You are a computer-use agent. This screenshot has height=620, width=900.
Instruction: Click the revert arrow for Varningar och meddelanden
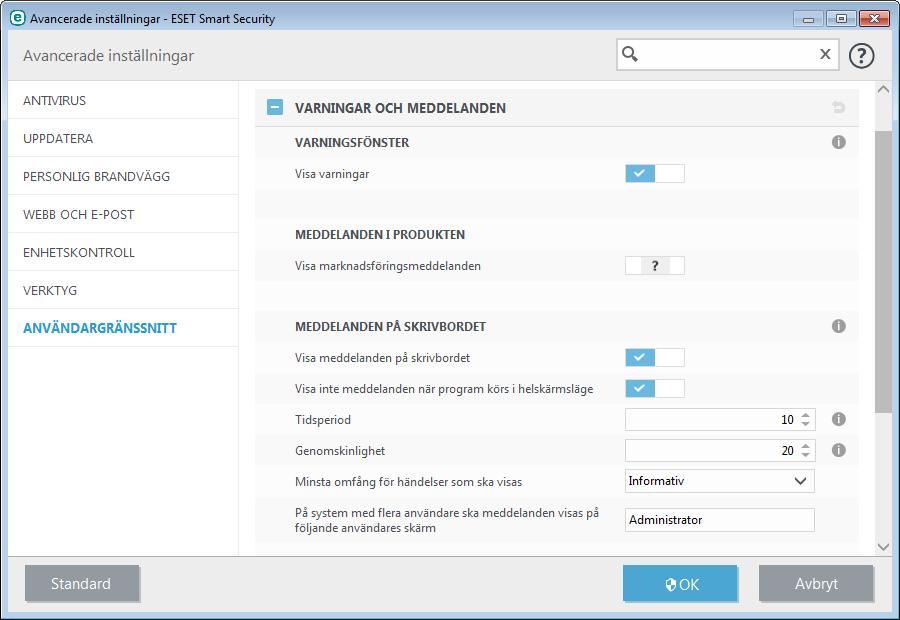(838, 107)
